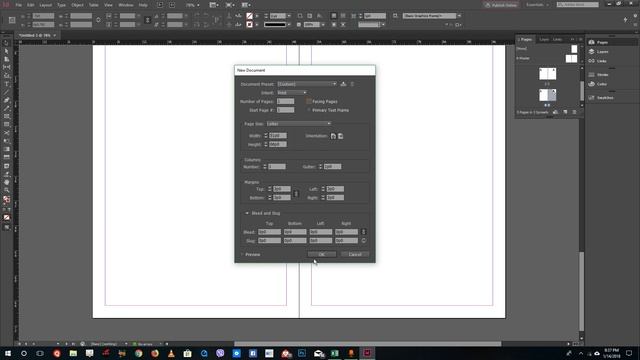Open the Object menu

(77, 5)
